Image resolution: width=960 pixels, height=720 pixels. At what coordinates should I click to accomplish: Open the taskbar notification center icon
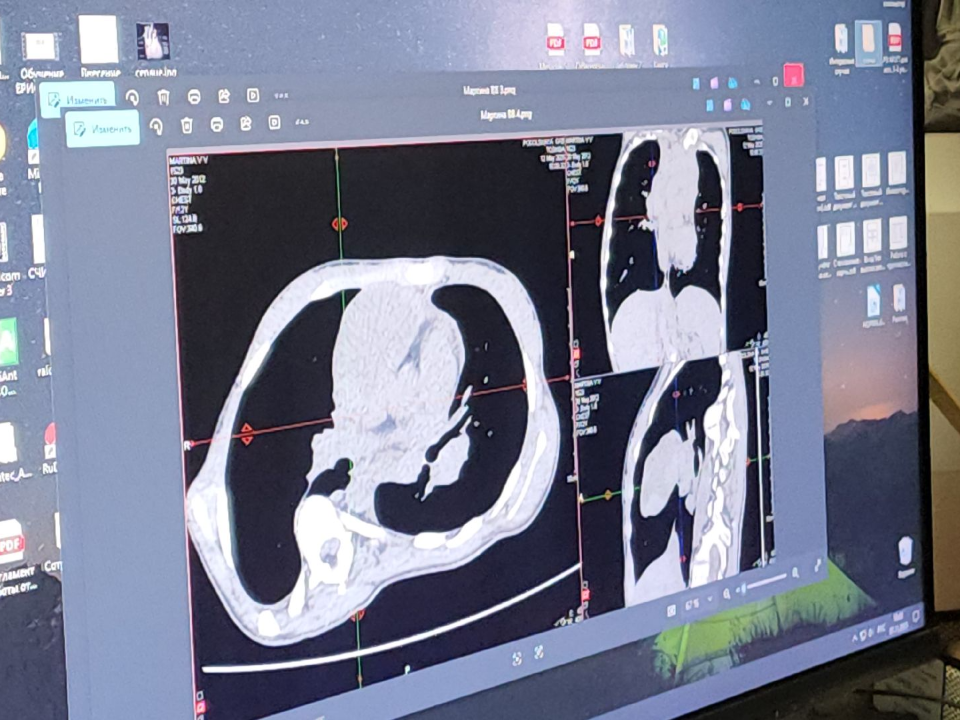pyautogui.click(x=917, y=615)
